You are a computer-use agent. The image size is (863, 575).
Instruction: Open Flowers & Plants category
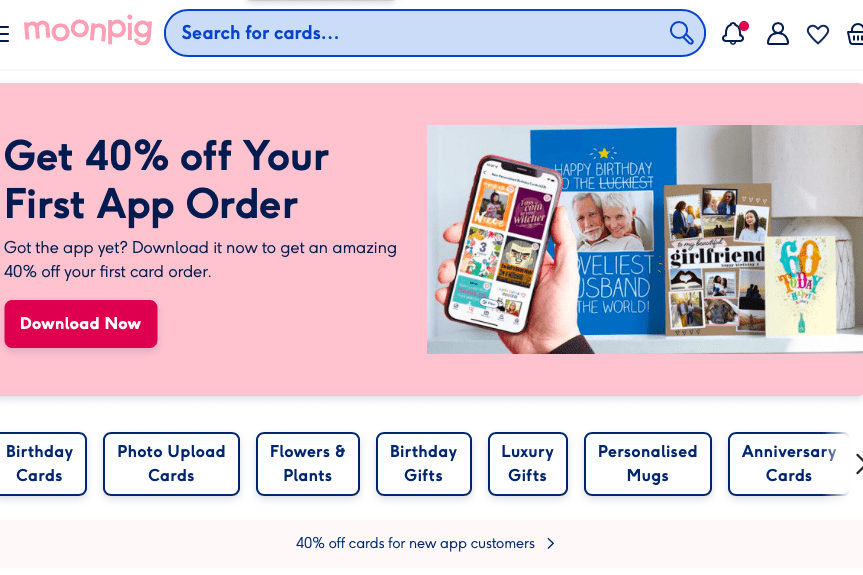(x=308, y=464)
